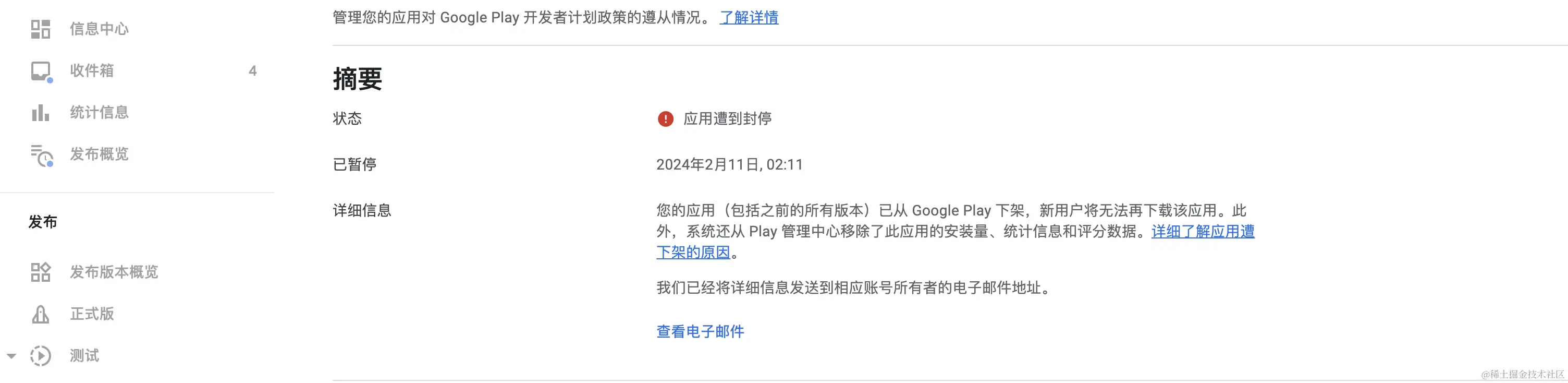Image resolution: width=1568 pixels, height=383 pixels.
Task: Click the 收件箱 unread count 4
Action: pyautogui.click(x=253, y=70)
